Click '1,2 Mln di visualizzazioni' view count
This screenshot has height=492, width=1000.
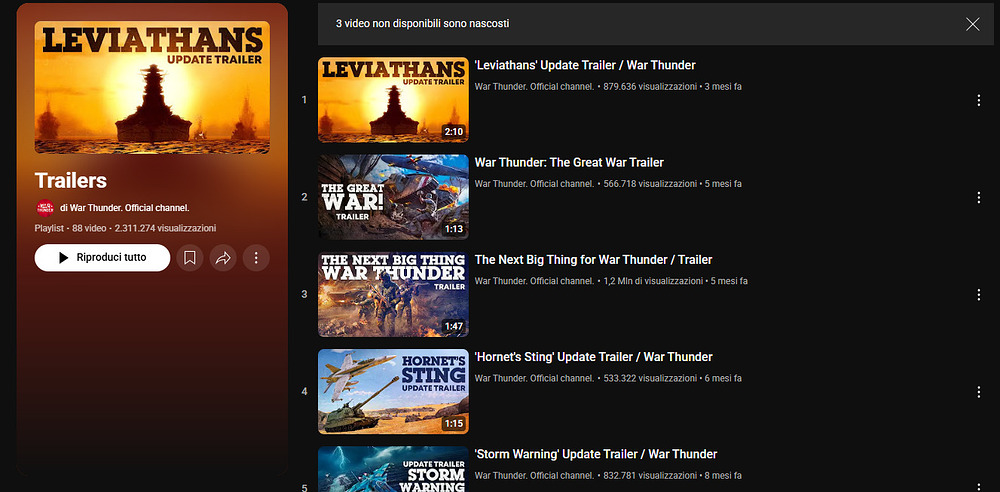pyautogui.click(x=653, y=281)
